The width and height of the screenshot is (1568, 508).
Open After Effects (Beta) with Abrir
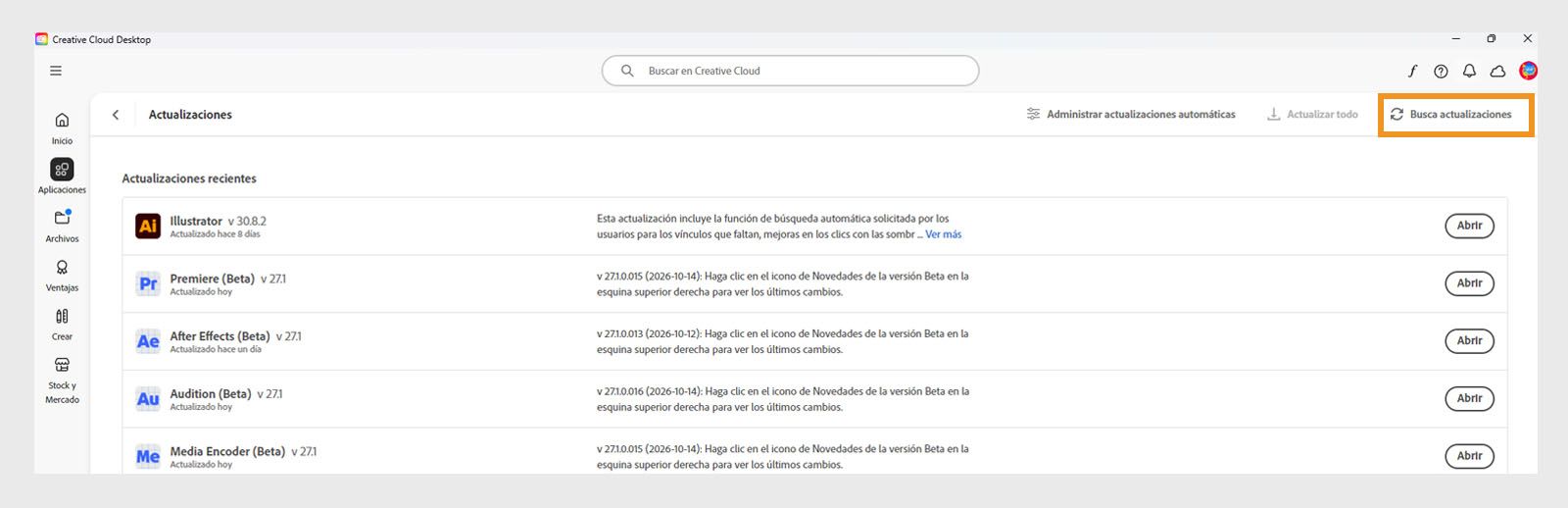[1469, 341]
